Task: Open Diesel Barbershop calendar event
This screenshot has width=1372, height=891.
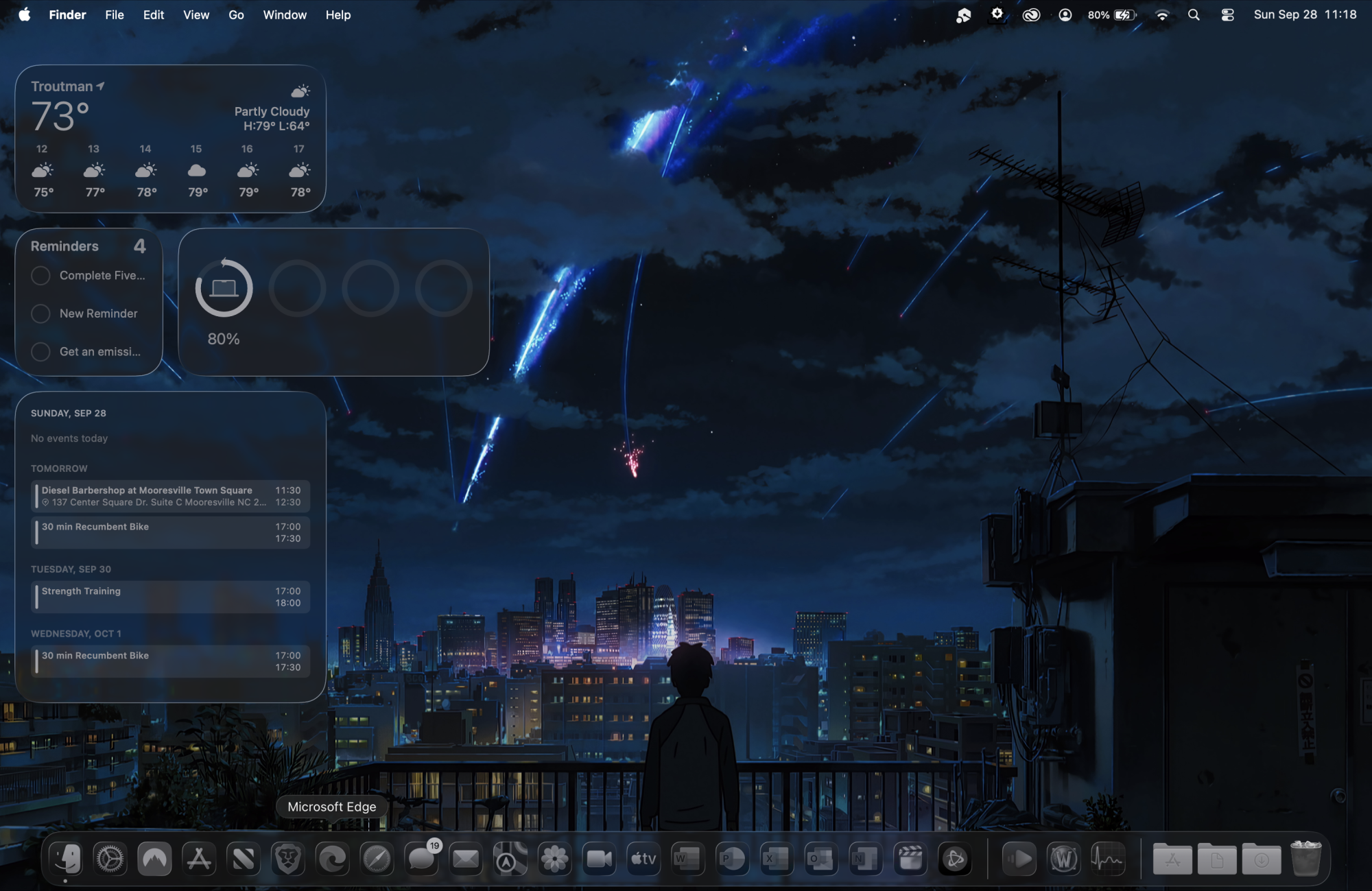Action: tap(170, 496)
